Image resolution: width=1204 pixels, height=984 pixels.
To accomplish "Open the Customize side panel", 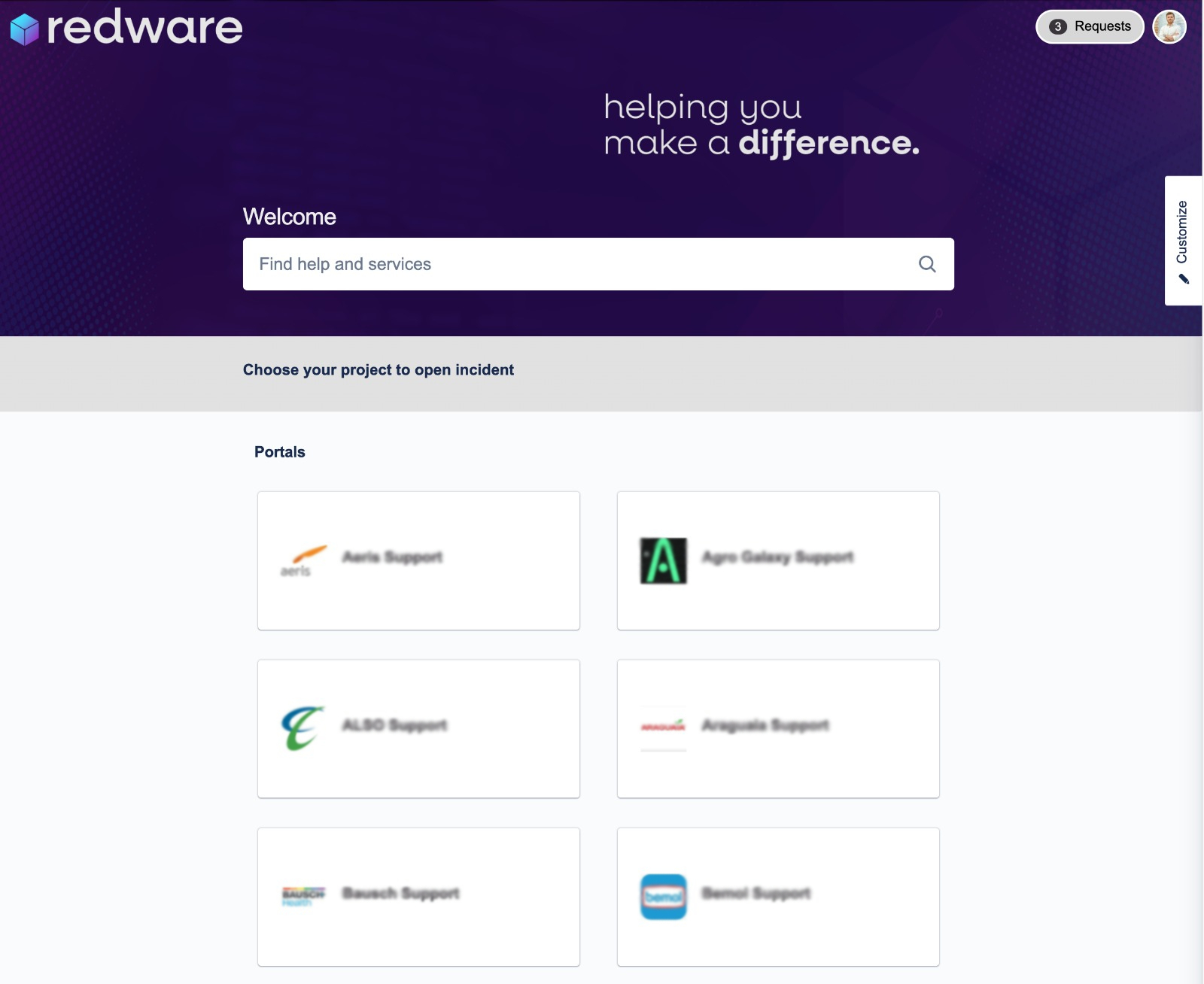I will (1182, 232).
